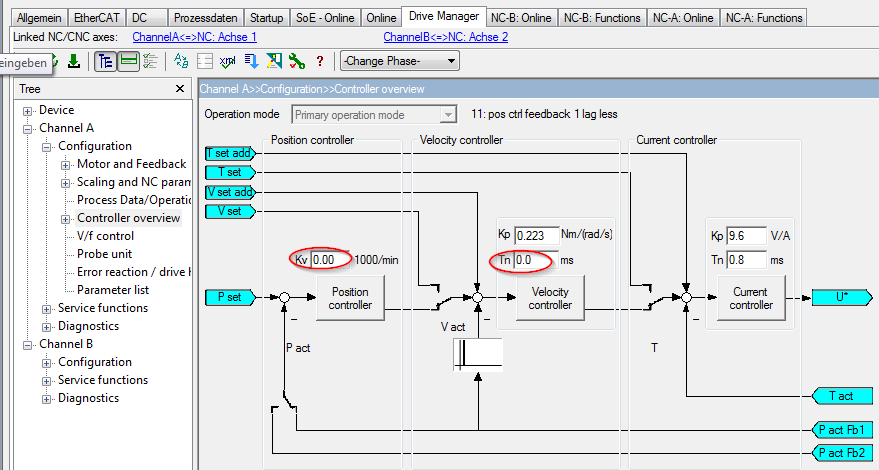Close the Tree panel with the X
879x470 pixels.
[x=179, y=89]
